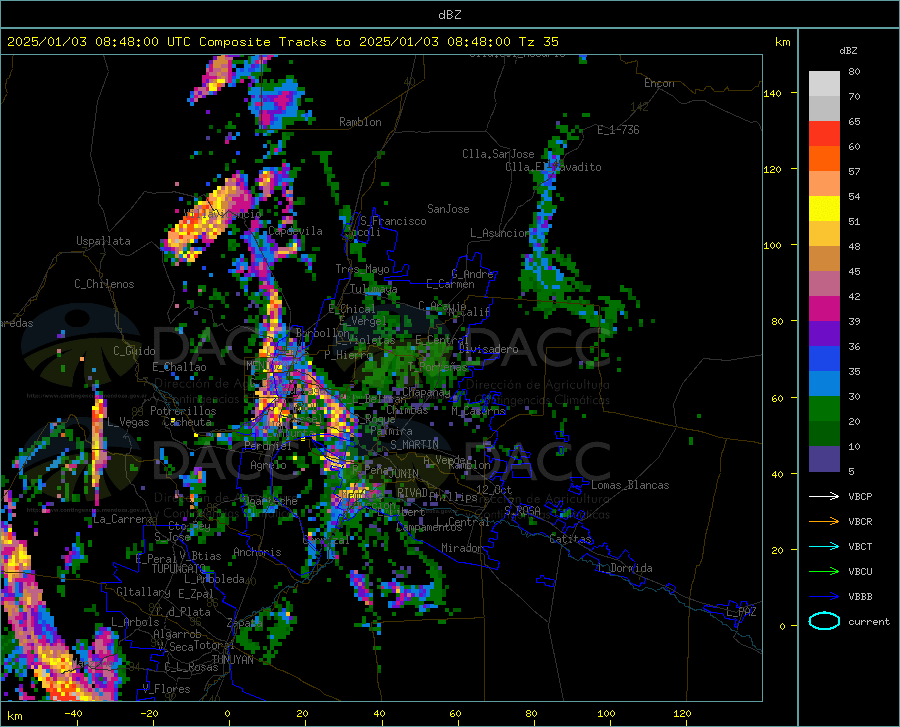This screenshot has height=727, width=900.
Task: Click the 140 km tick on right axis
Action: point(772,93)
